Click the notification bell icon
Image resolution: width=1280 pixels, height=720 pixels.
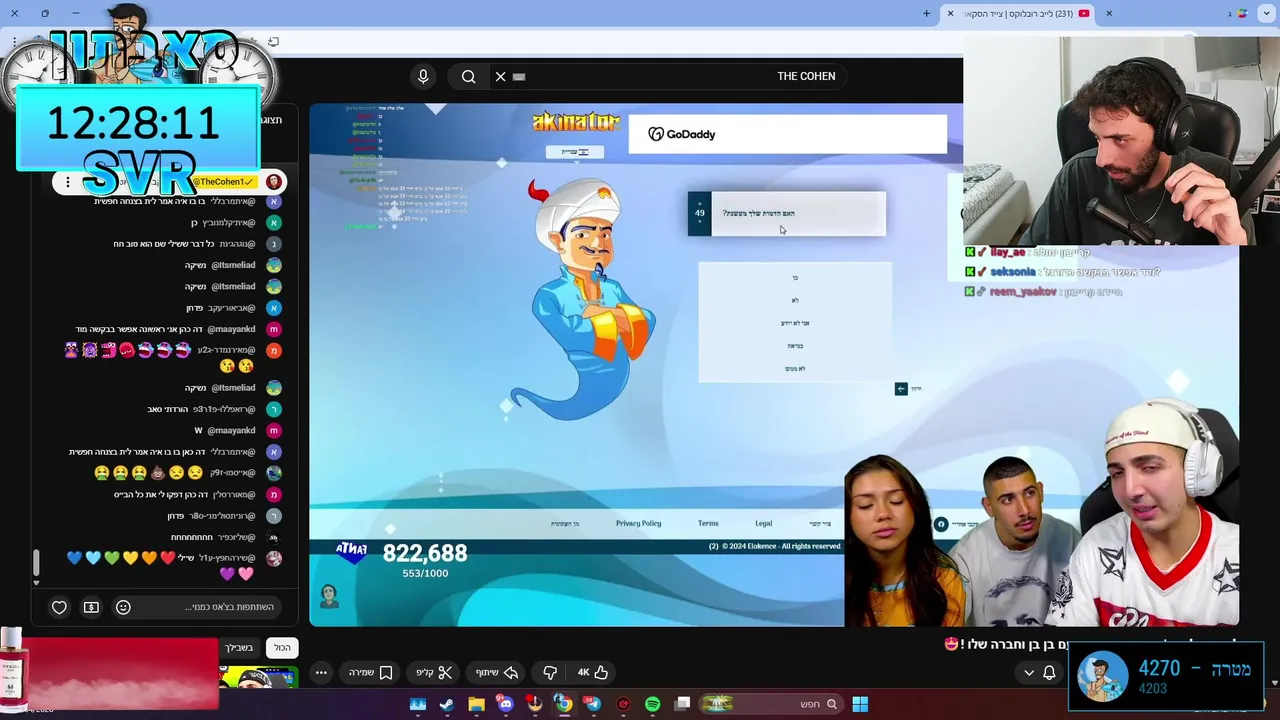pyautogui.click(x=1049, y=673)
